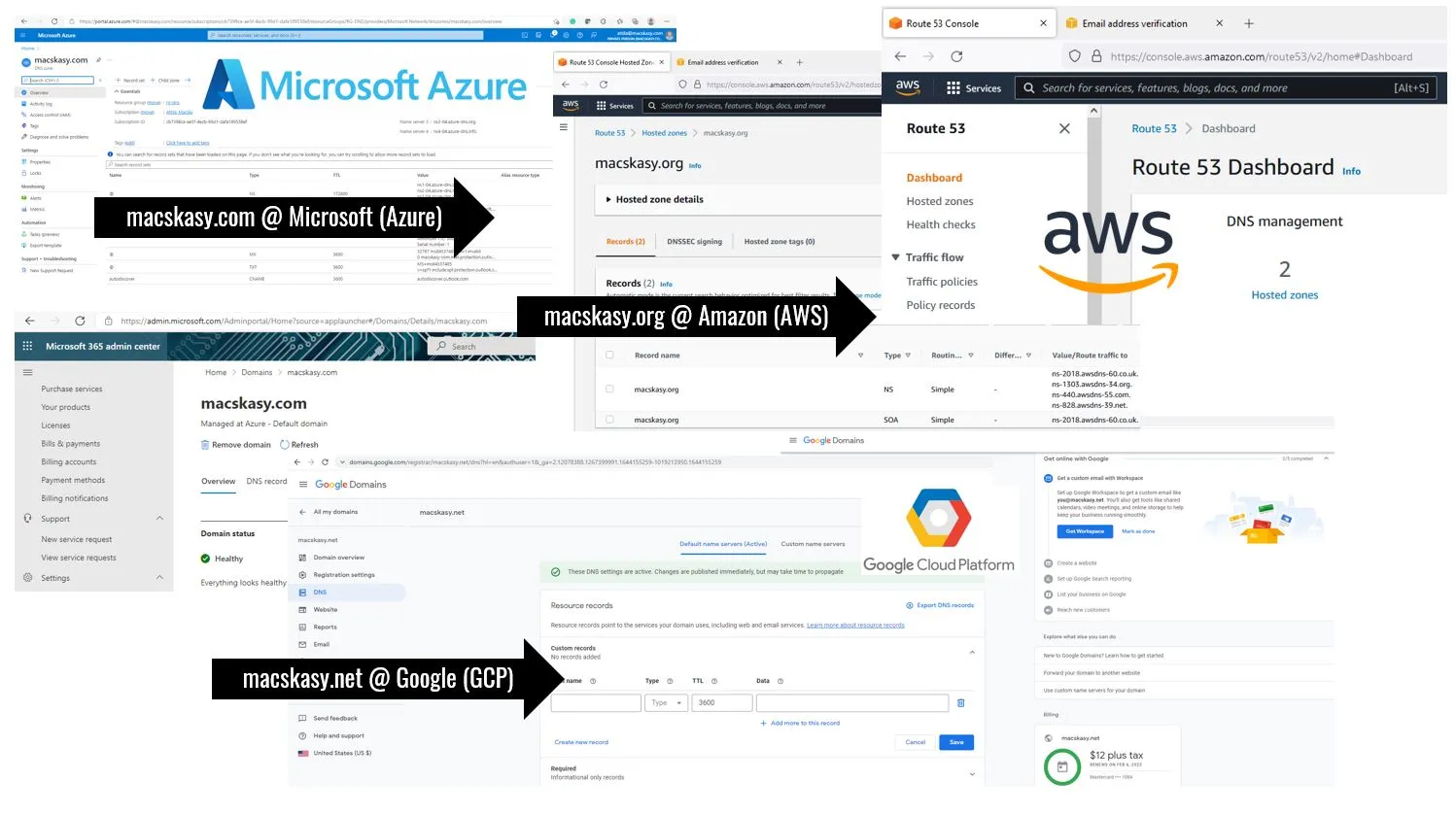Cancel the custom DNS record edit
The width and height of the screenshot is (1456, 815).
click(916, 742)
